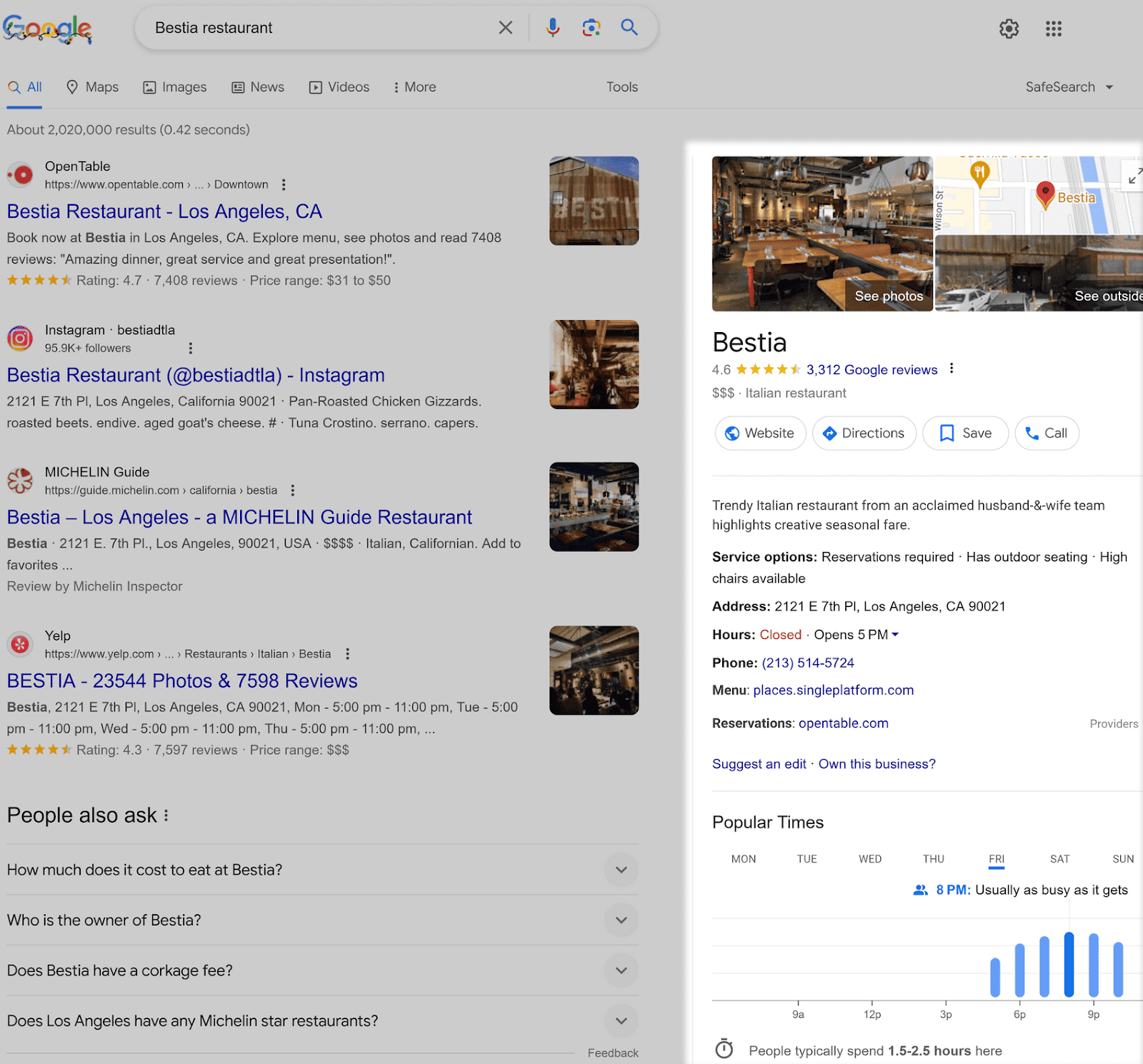Click the OpenTable favicon on the first result
1143x1064 pixels.
click(x=20, y=175)
